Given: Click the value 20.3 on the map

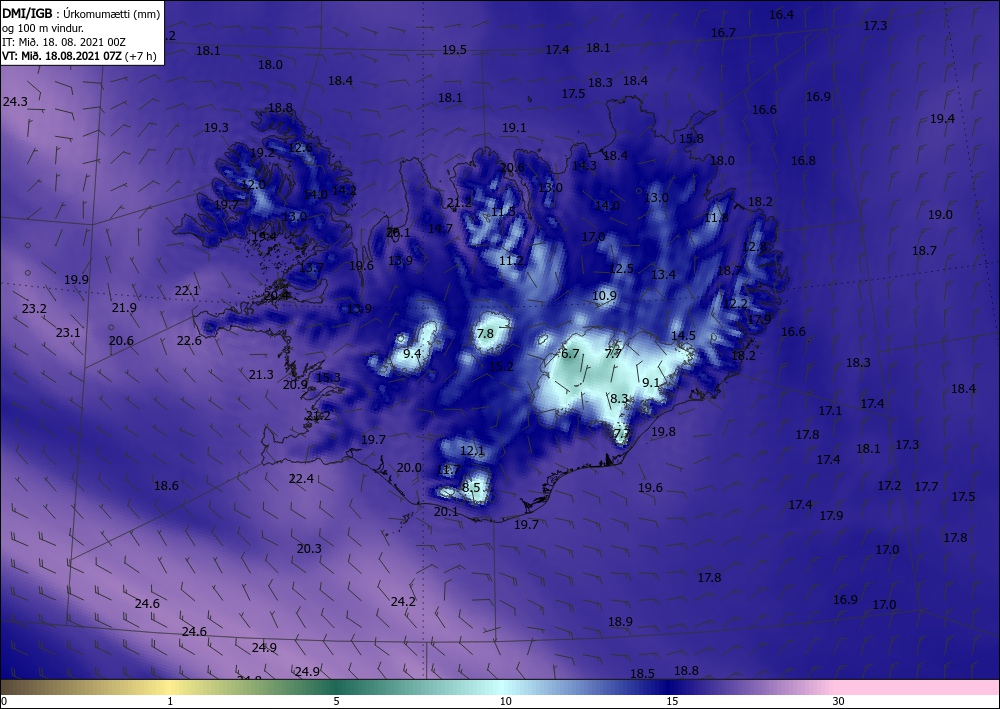Looking at the screenshot, I should (309, 548).
